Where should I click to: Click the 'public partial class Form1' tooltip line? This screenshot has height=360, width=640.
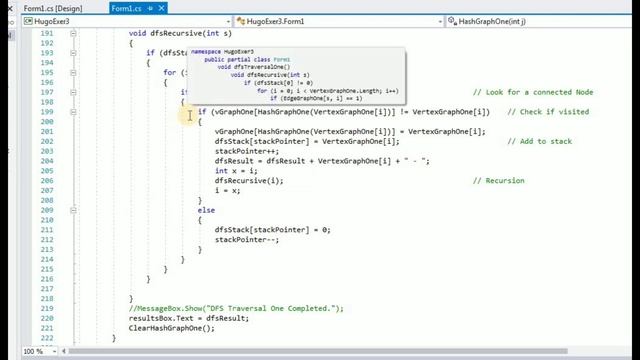(x=247, y=60)
